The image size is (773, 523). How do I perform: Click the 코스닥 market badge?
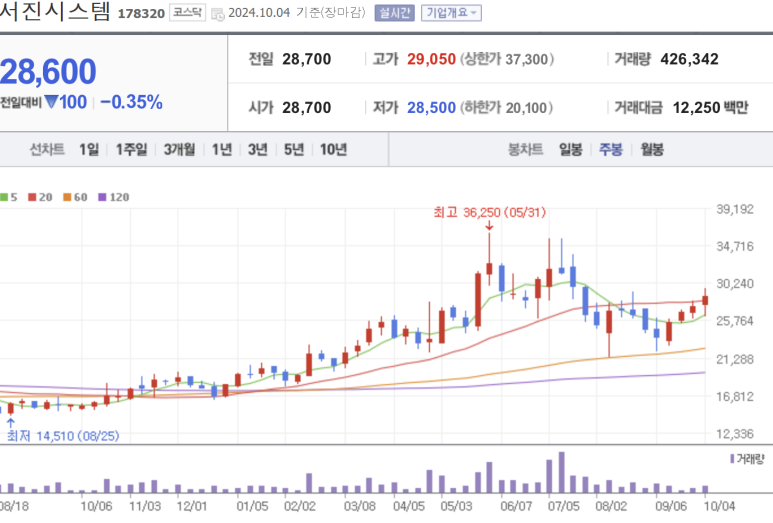click(x=187, y=12)
